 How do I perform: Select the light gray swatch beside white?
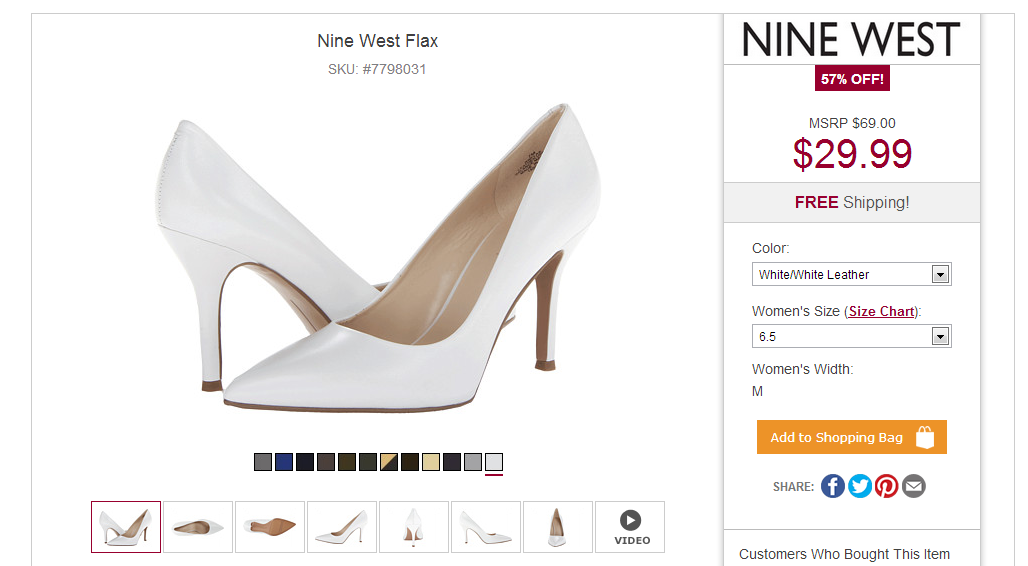tap(473, 462)
